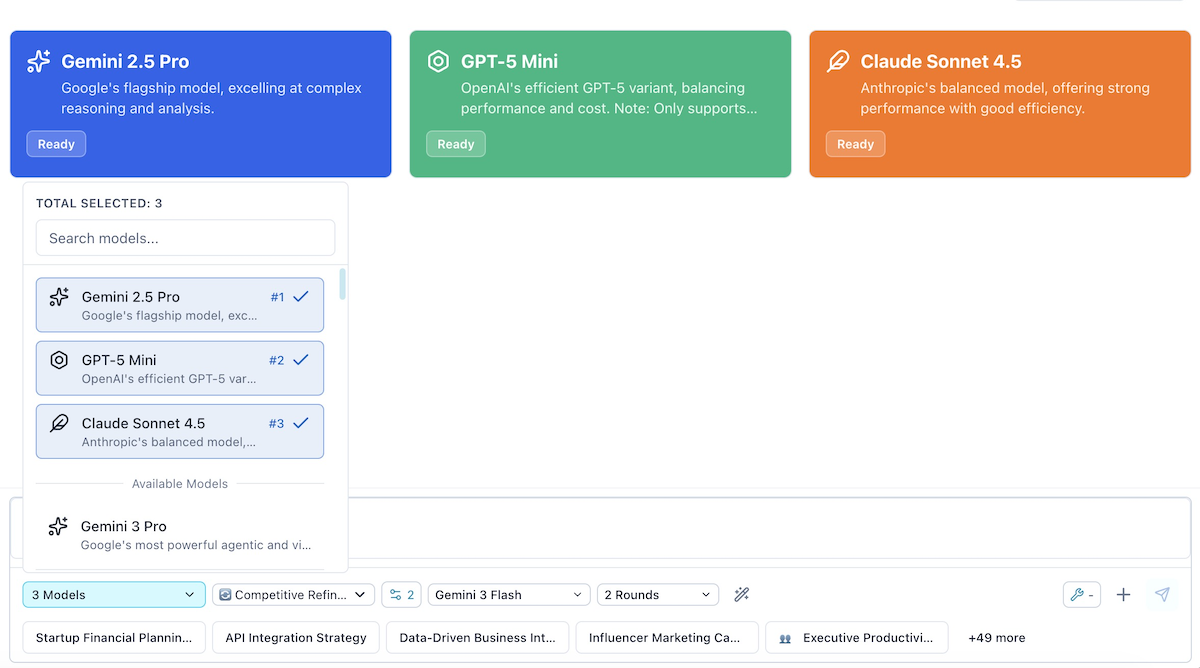Click the sparkle icon on Gemini 2.5 Pro card

(x=39, y=62)
